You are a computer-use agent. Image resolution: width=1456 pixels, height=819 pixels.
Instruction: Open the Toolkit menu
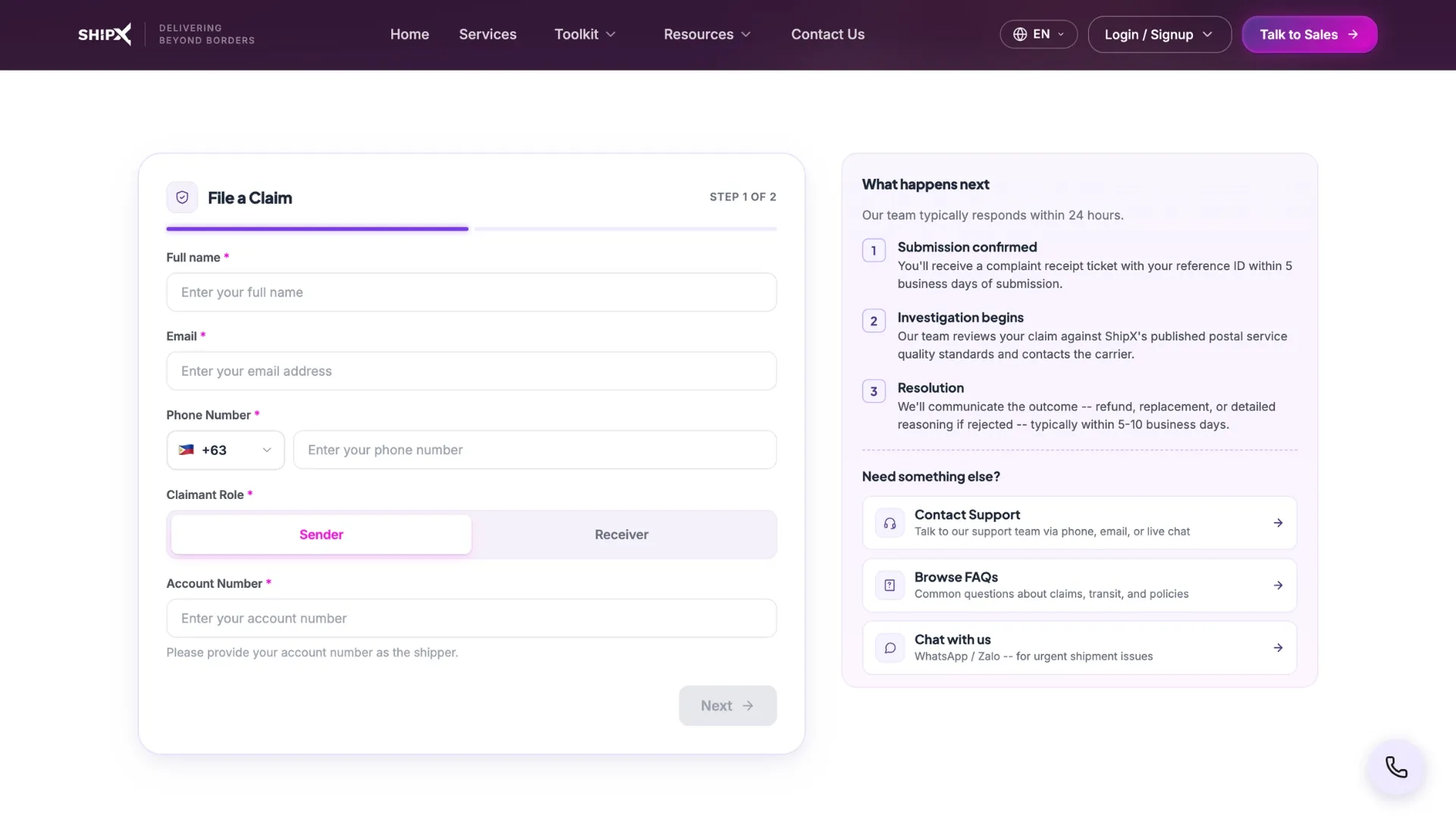click(585, 34)
